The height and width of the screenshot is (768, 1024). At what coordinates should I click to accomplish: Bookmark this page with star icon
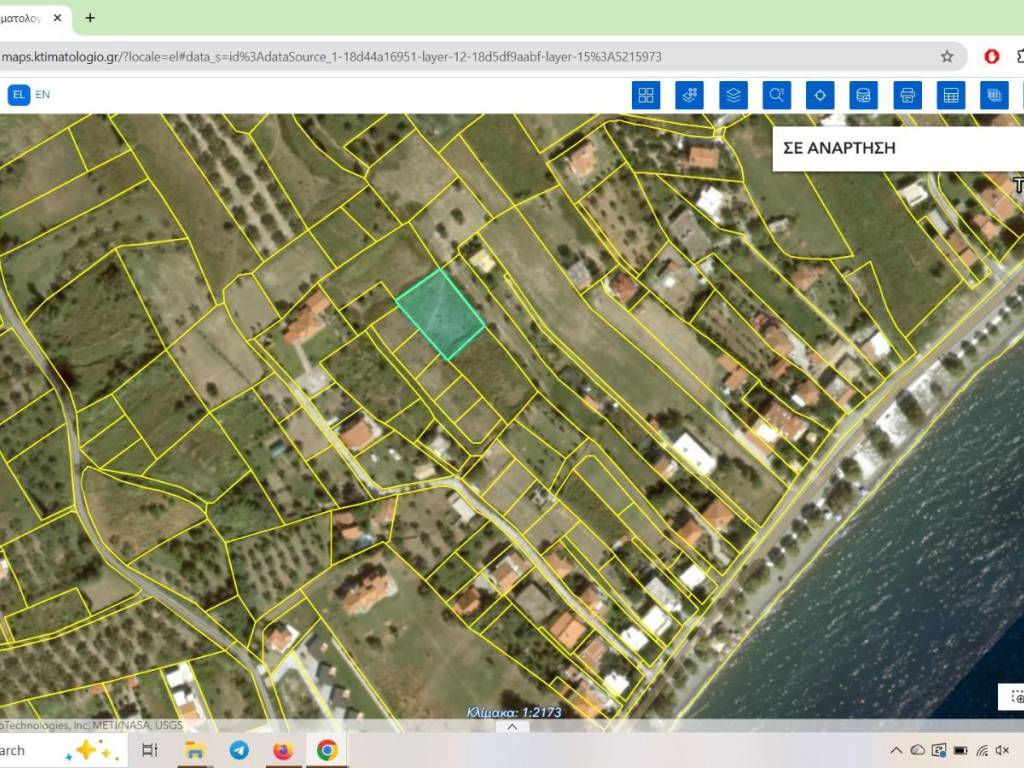tap(947, 57)
